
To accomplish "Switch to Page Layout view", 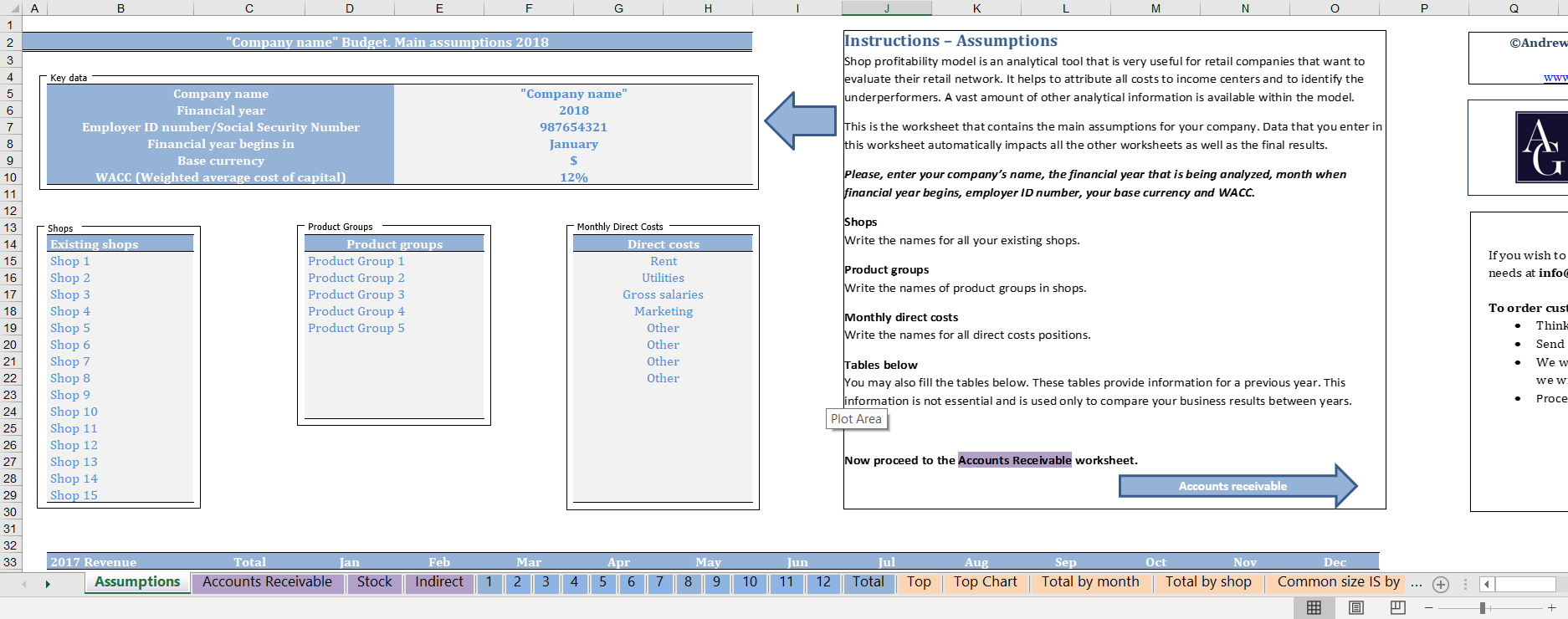I will [1356, 608].
